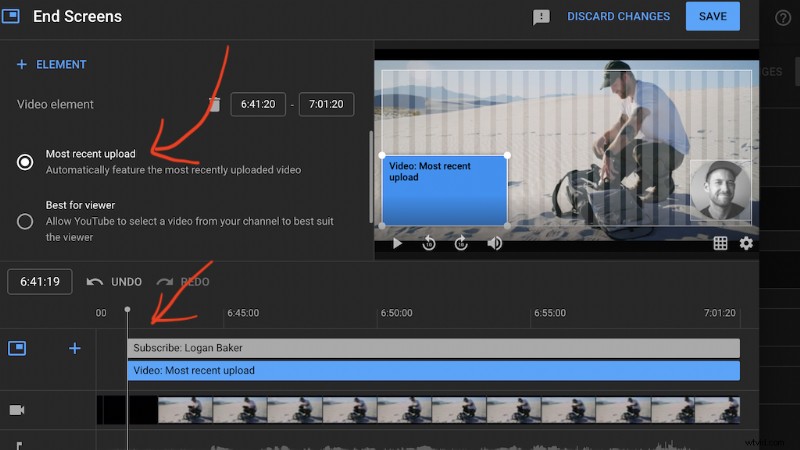Click the 7:01:20 timeline end label
The width and height of the screenshot is (800, 450).
point(719,313)
